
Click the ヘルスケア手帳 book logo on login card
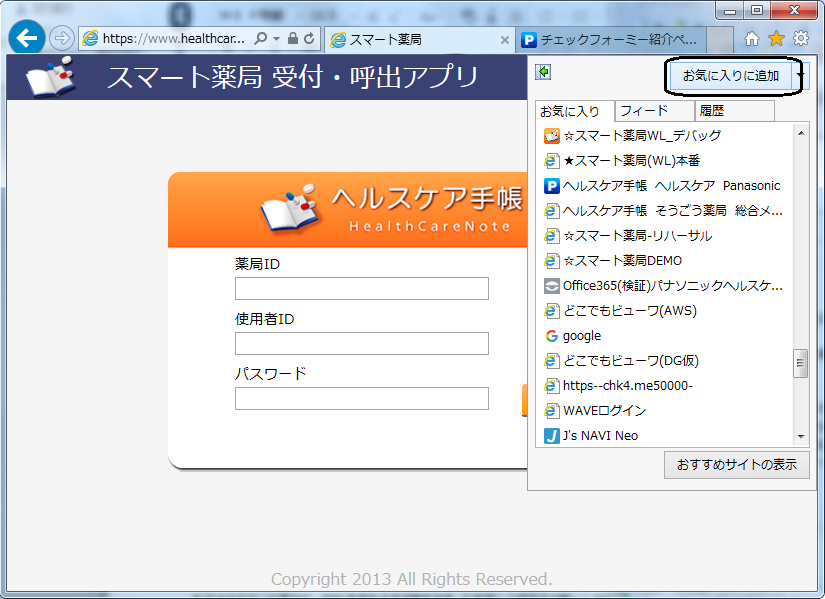point(290,208)
